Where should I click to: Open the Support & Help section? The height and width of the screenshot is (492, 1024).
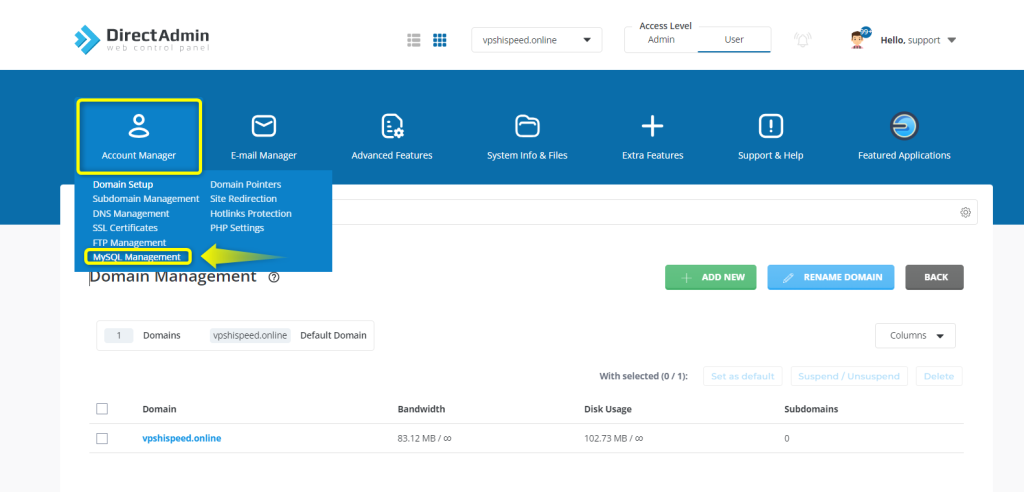point(771,137)
